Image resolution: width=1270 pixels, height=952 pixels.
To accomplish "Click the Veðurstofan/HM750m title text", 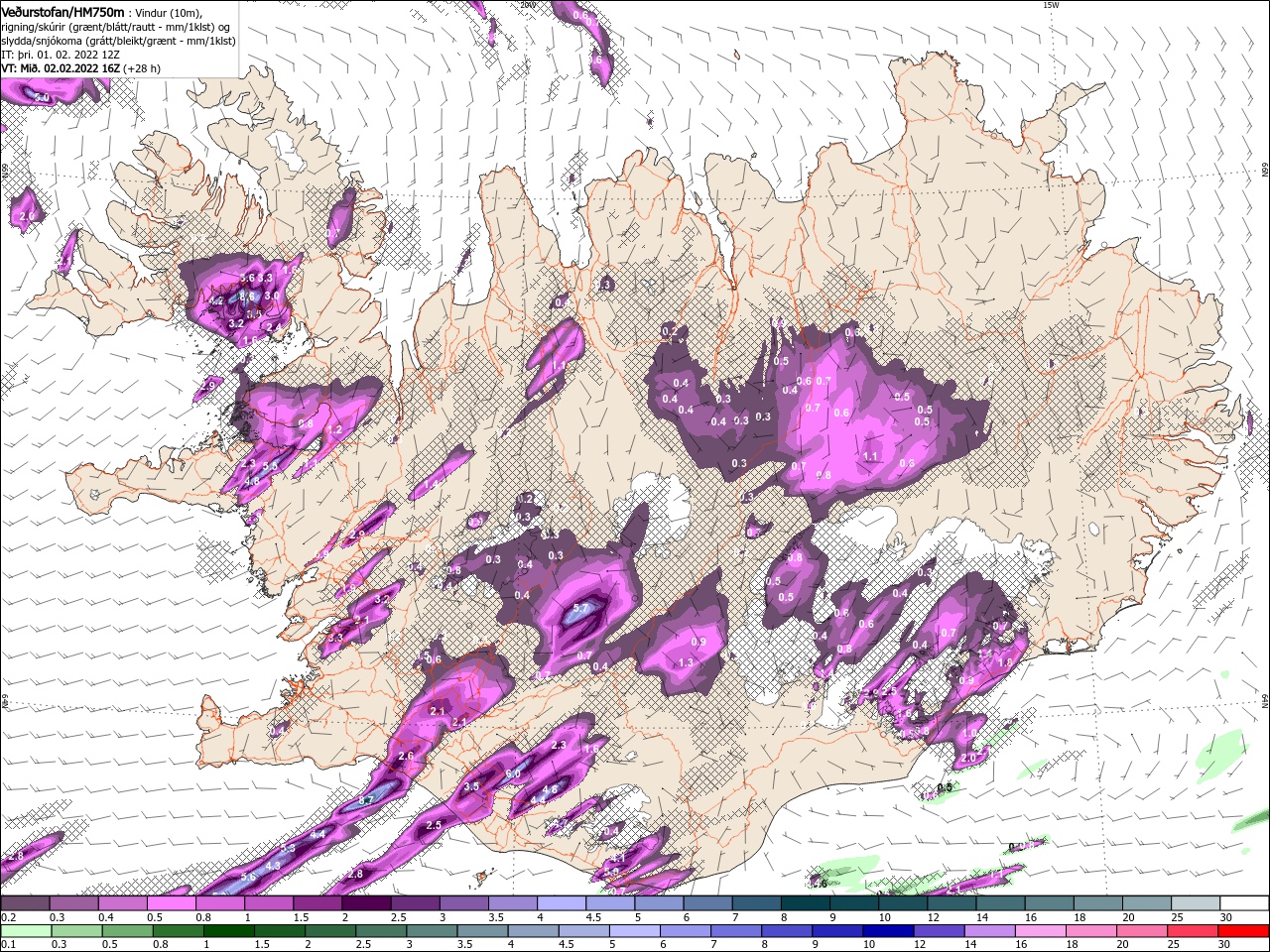I will (x=63, y=11).
